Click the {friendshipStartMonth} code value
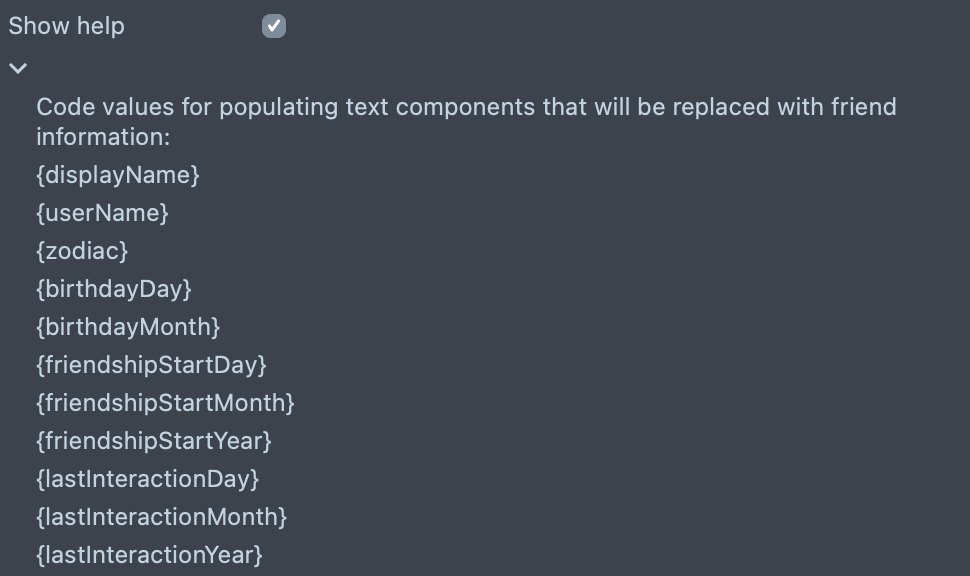970x576 pixels. [165, 403]
